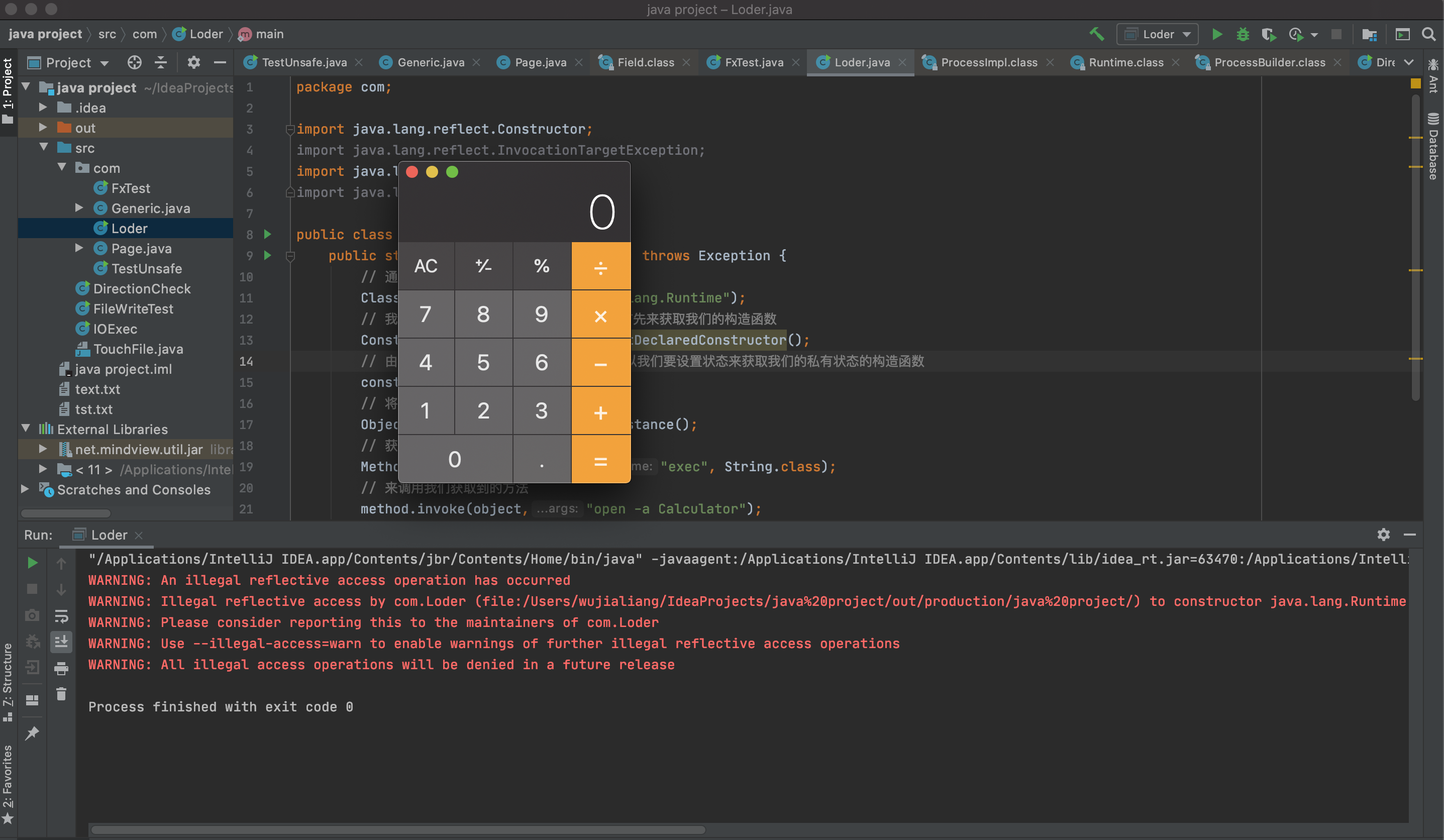This screenshot has width=1444, height=840.
Task: Open the Loder run configuration dropdown
Action: click(1158, 34)
